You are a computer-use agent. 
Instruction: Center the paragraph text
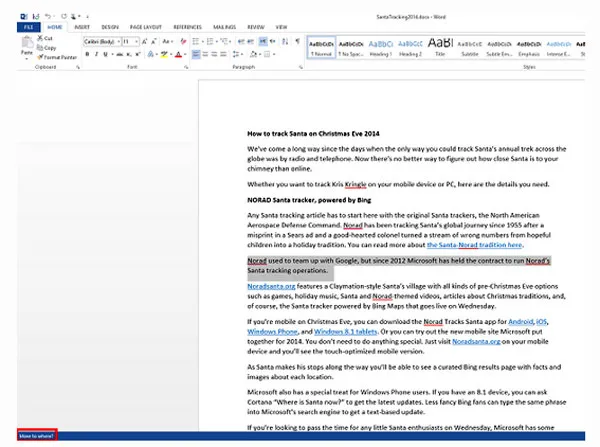click(205, 54)
